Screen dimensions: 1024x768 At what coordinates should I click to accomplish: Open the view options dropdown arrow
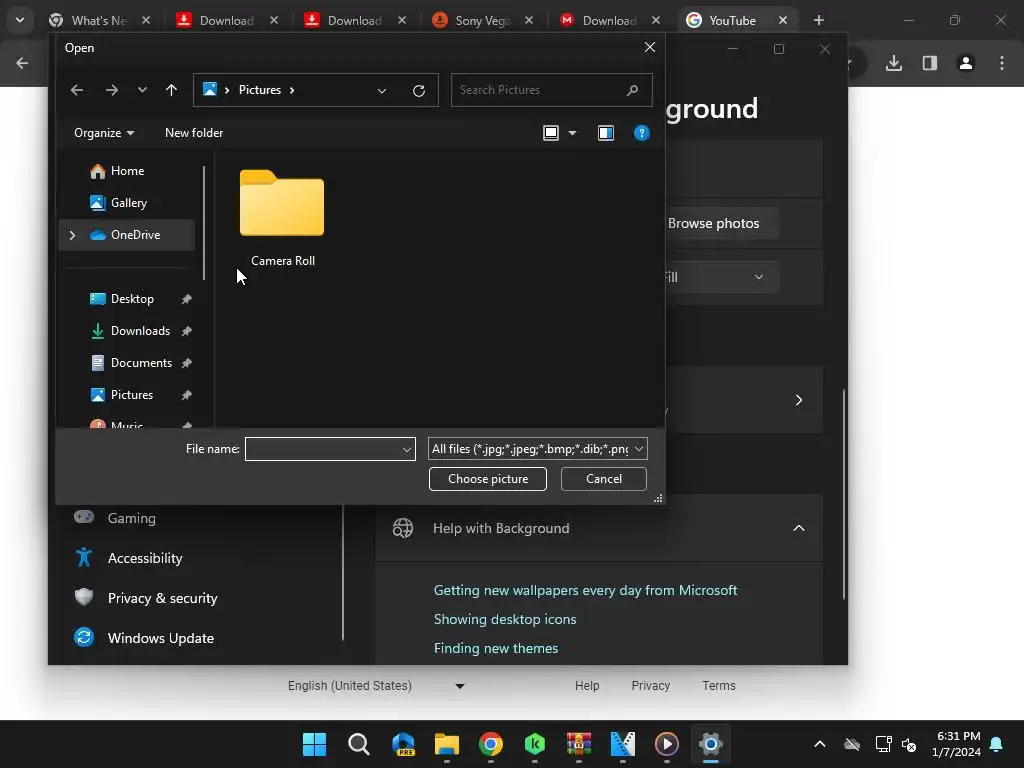pyautogui.click(x=572, y=133)
